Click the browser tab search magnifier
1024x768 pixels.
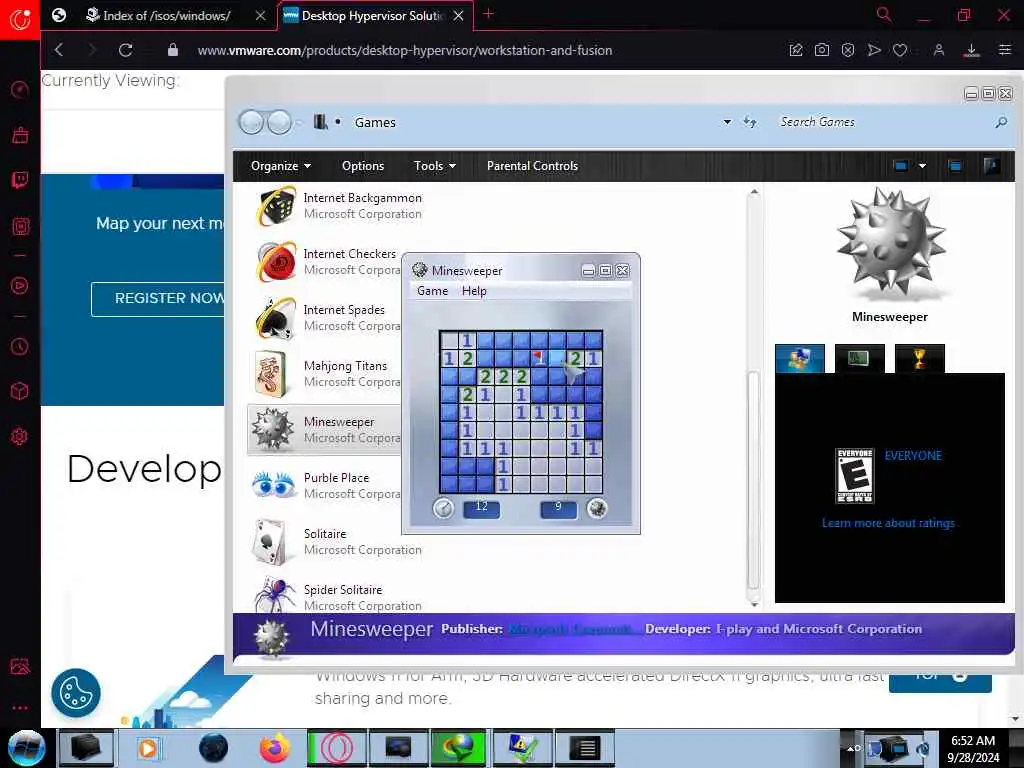(x=884, y=14)
